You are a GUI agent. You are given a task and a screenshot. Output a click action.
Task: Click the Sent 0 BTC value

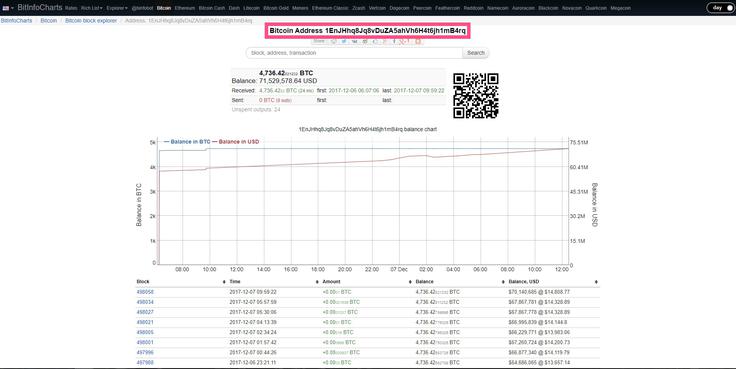coord(275,100)
